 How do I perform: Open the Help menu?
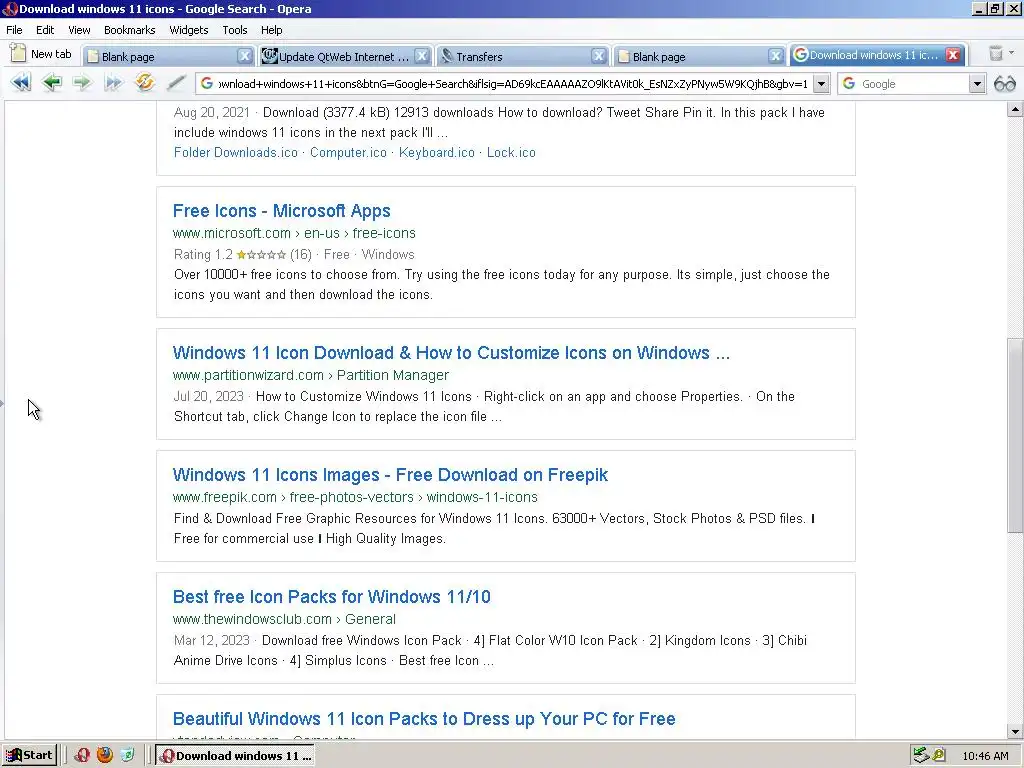point(272,30)
